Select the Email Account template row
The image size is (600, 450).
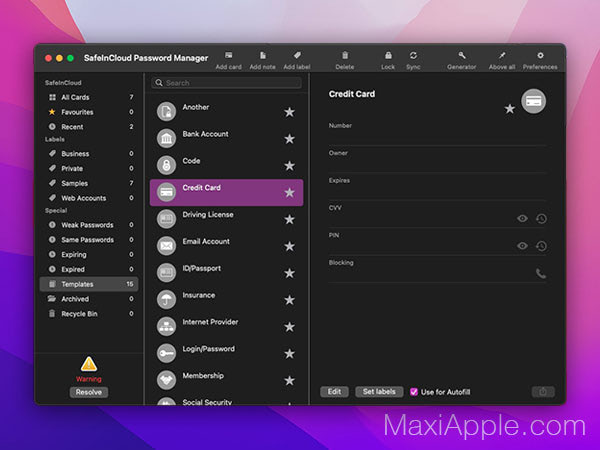(x=227, y=246)
